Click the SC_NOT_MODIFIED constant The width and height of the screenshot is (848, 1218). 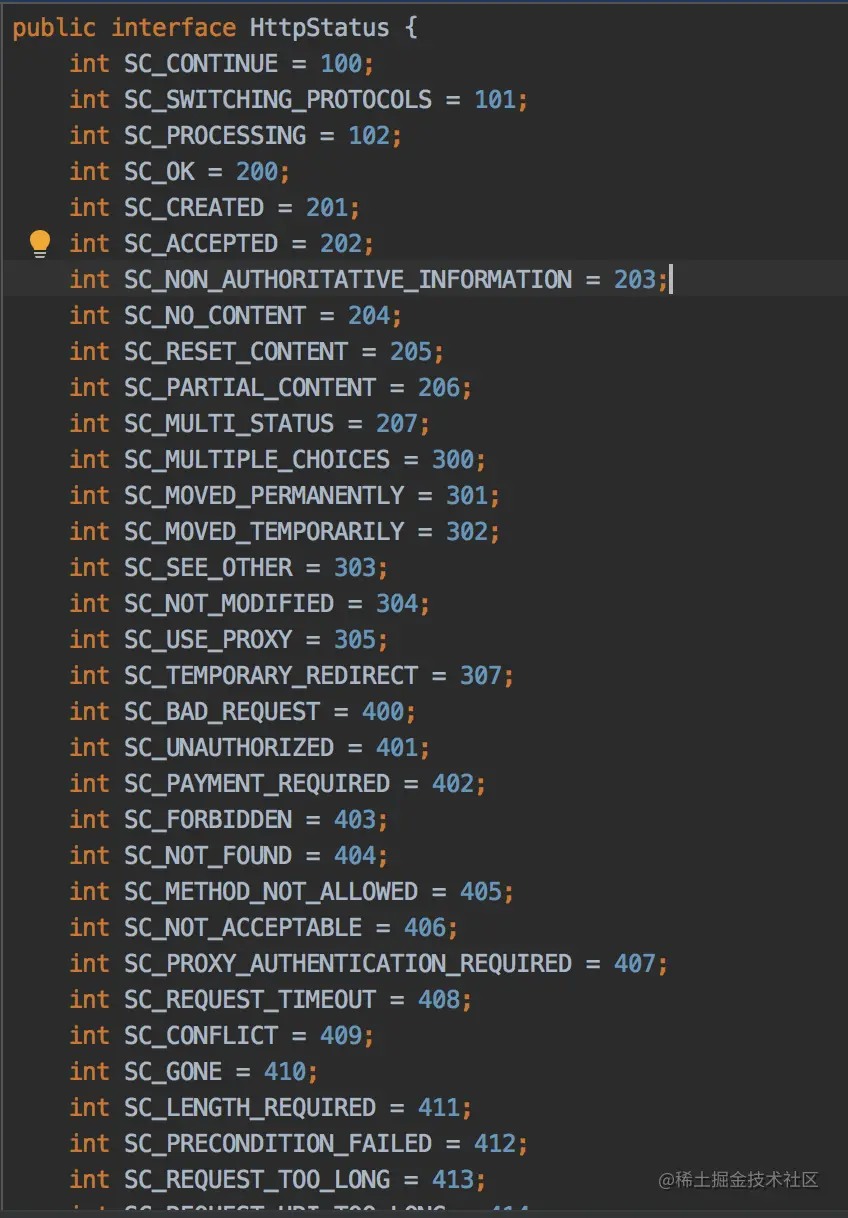(229, 603)
